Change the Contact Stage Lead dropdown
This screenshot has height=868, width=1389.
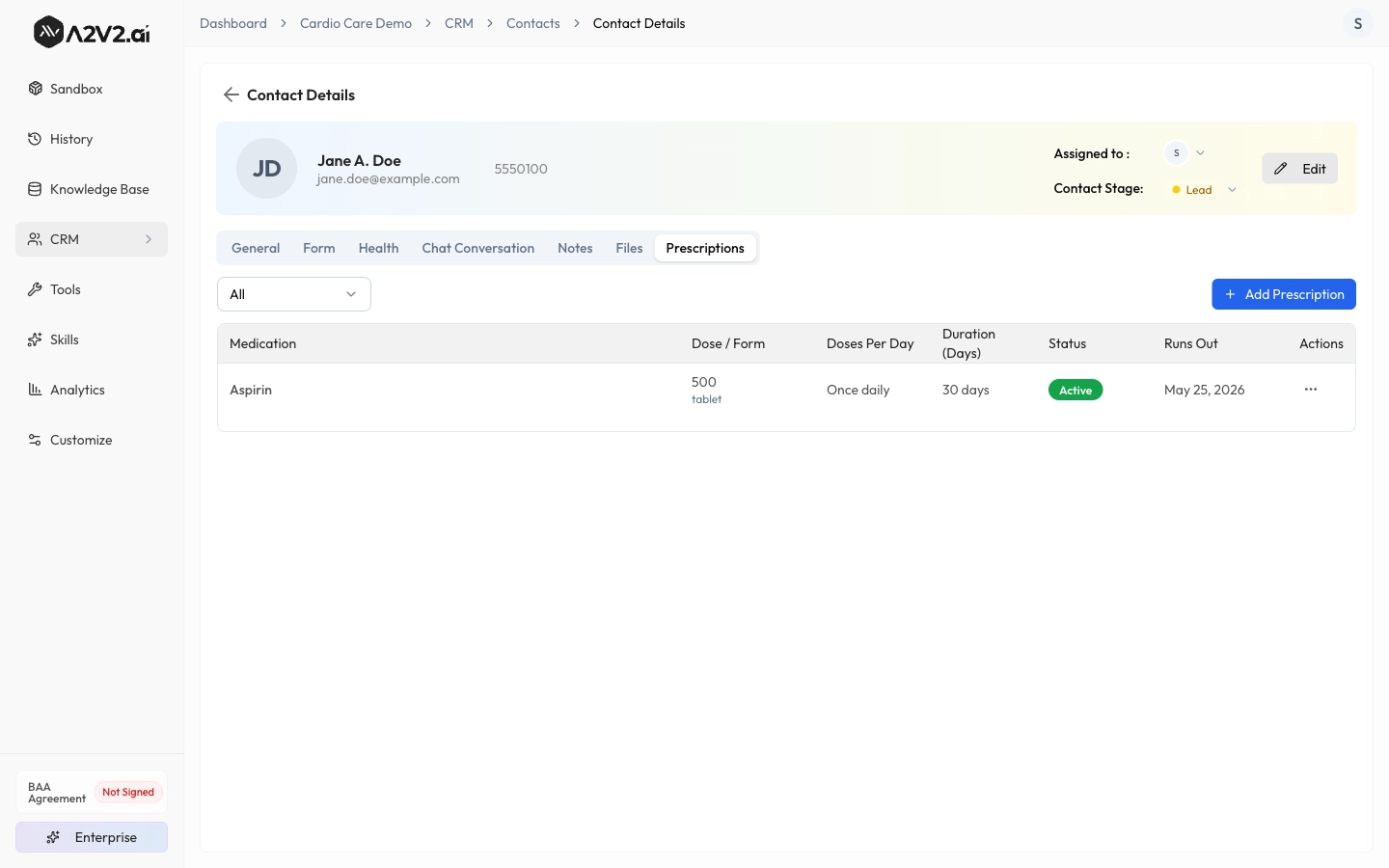[x=1204, y=190]
